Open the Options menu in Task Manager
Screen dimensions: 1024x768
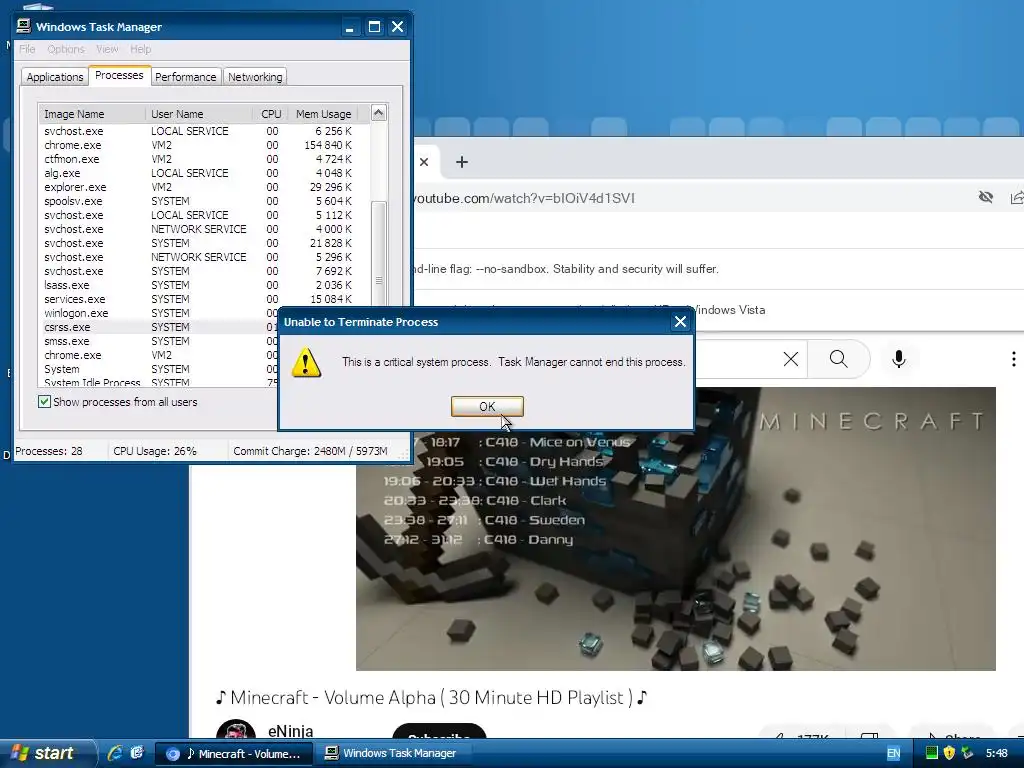(65, 49)
